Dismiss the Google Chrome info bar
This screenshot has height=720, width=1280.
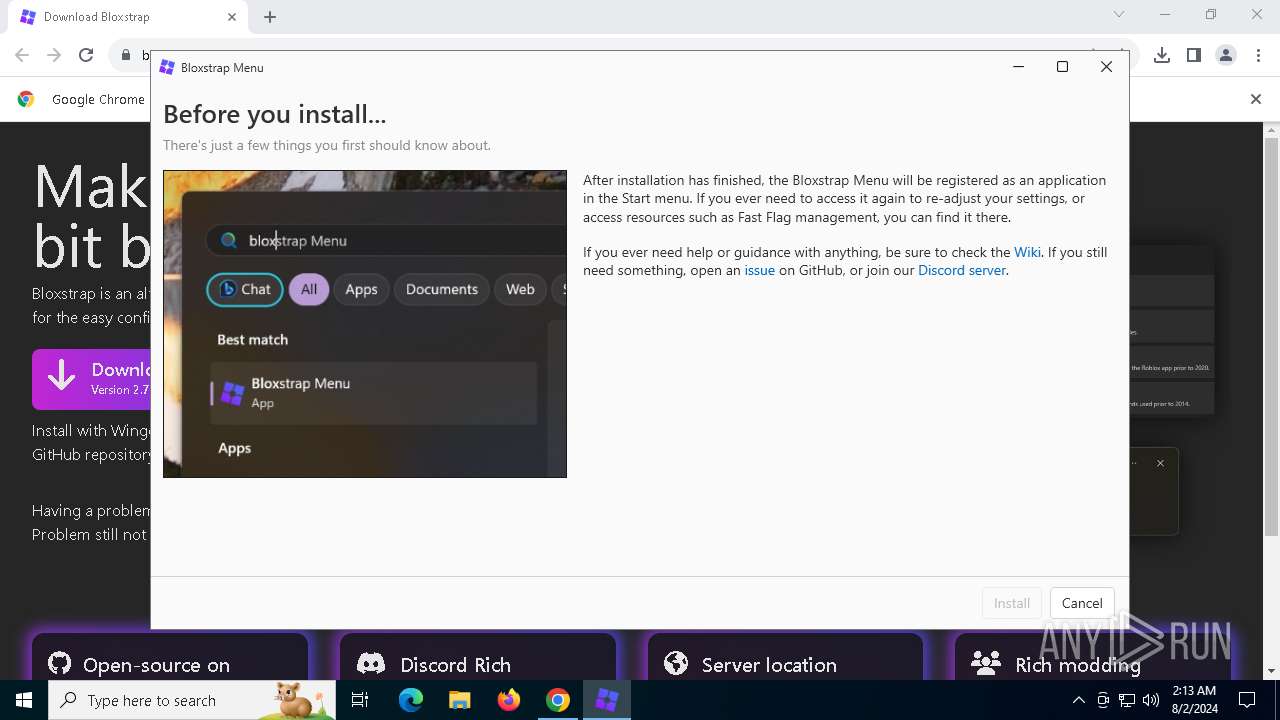(1256, 99)
